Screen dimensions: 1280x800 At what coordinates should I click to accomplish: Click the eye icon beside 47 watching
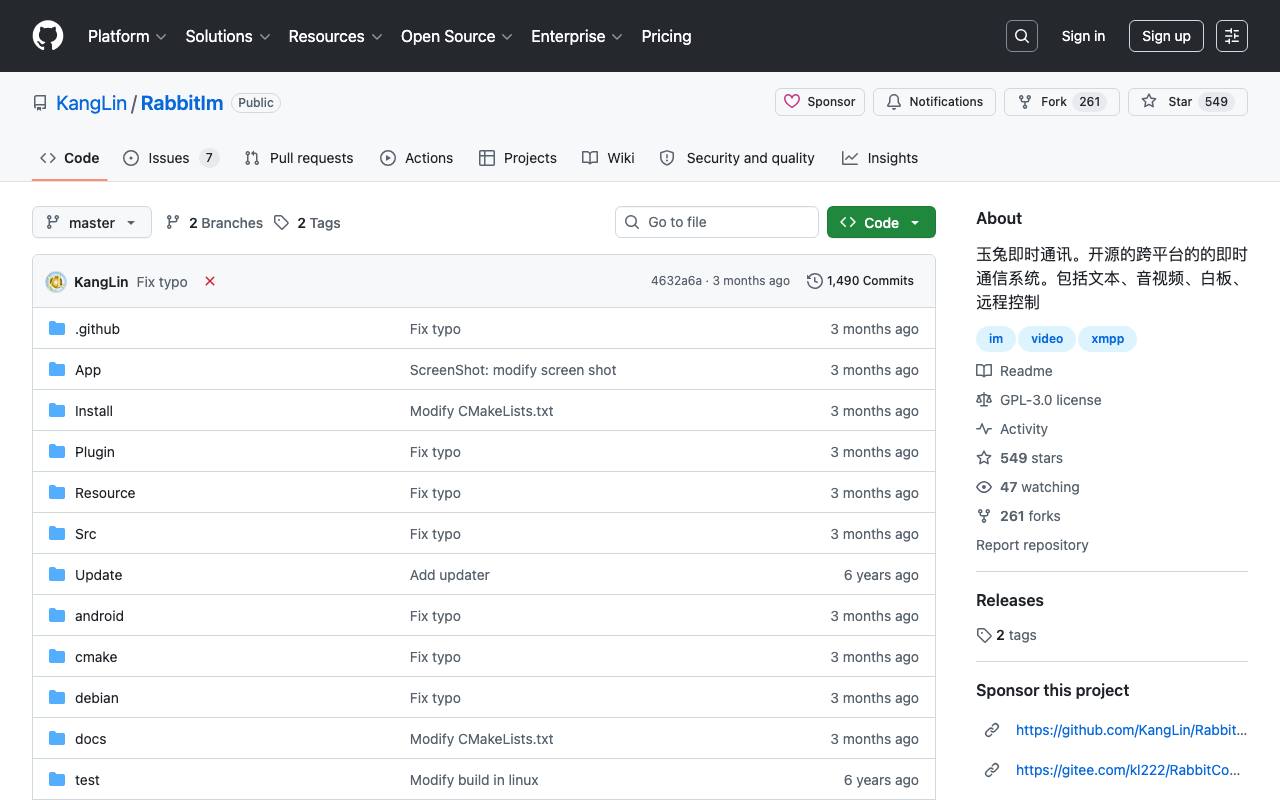pyautogui.click(x=984, y=487)
